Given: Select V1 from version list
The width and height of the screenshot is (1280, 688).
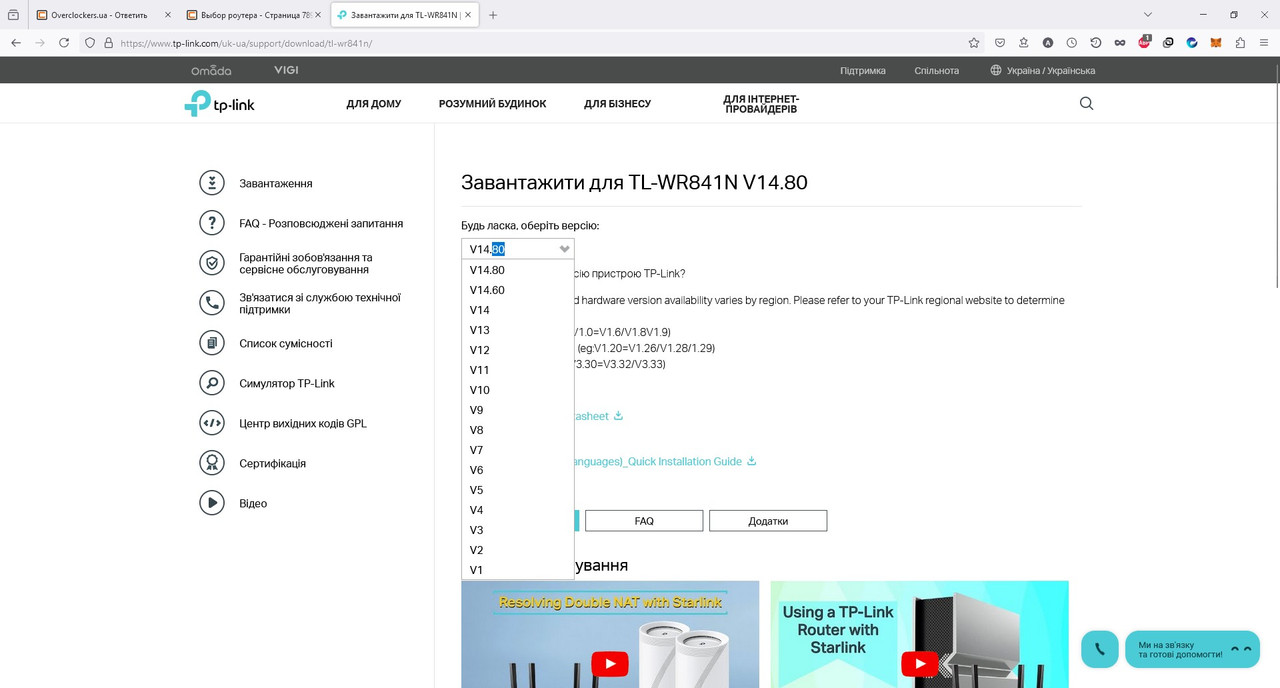Looking at the screenshot, I should (518, 570).
